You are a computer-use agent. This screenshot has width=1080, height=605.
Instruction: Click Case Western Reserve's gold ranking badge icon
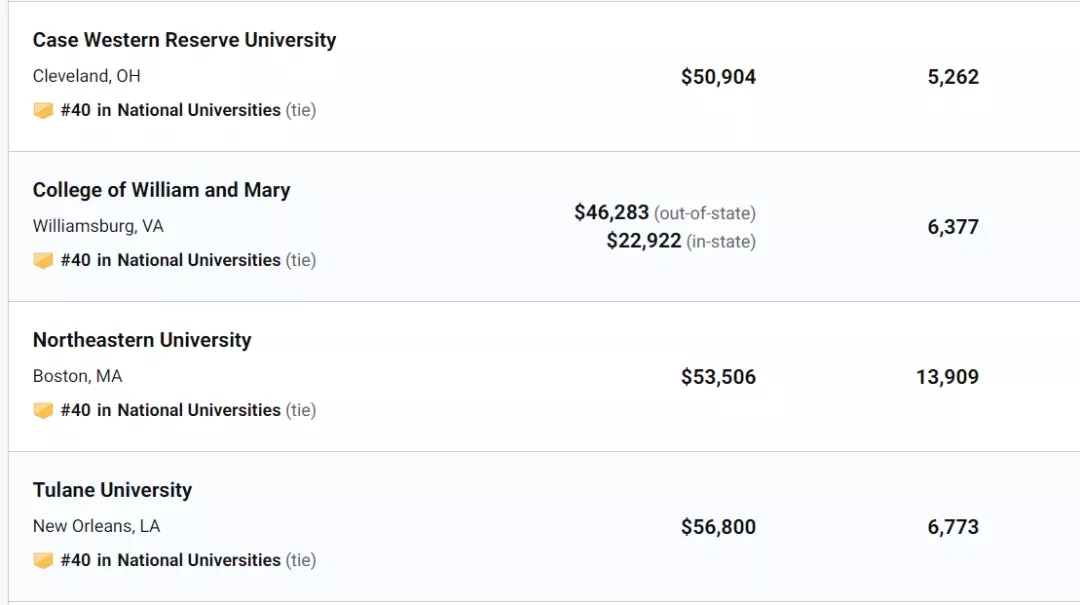[43, 110]
